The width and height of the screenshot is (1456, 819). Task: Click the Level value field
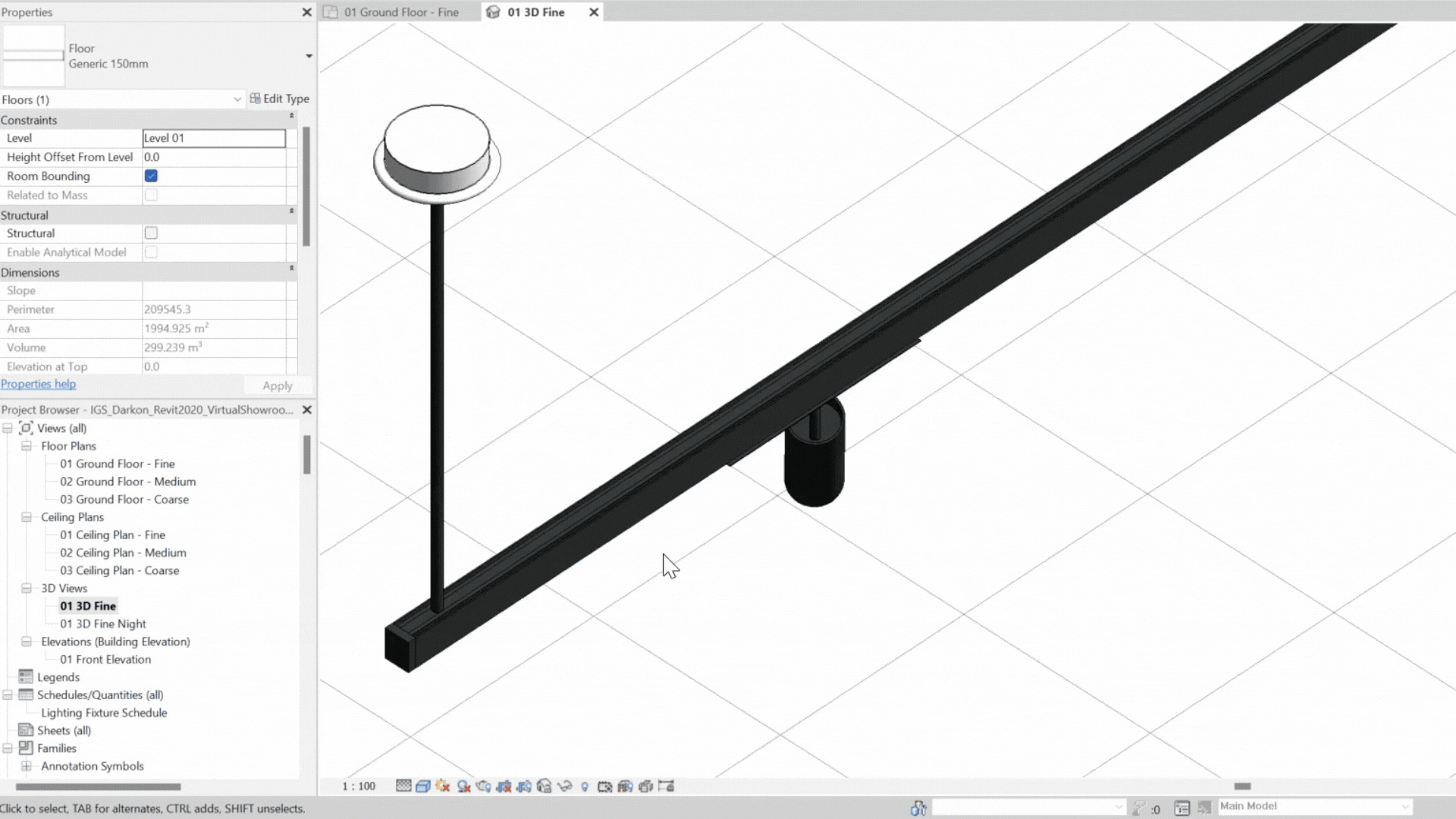214,138
